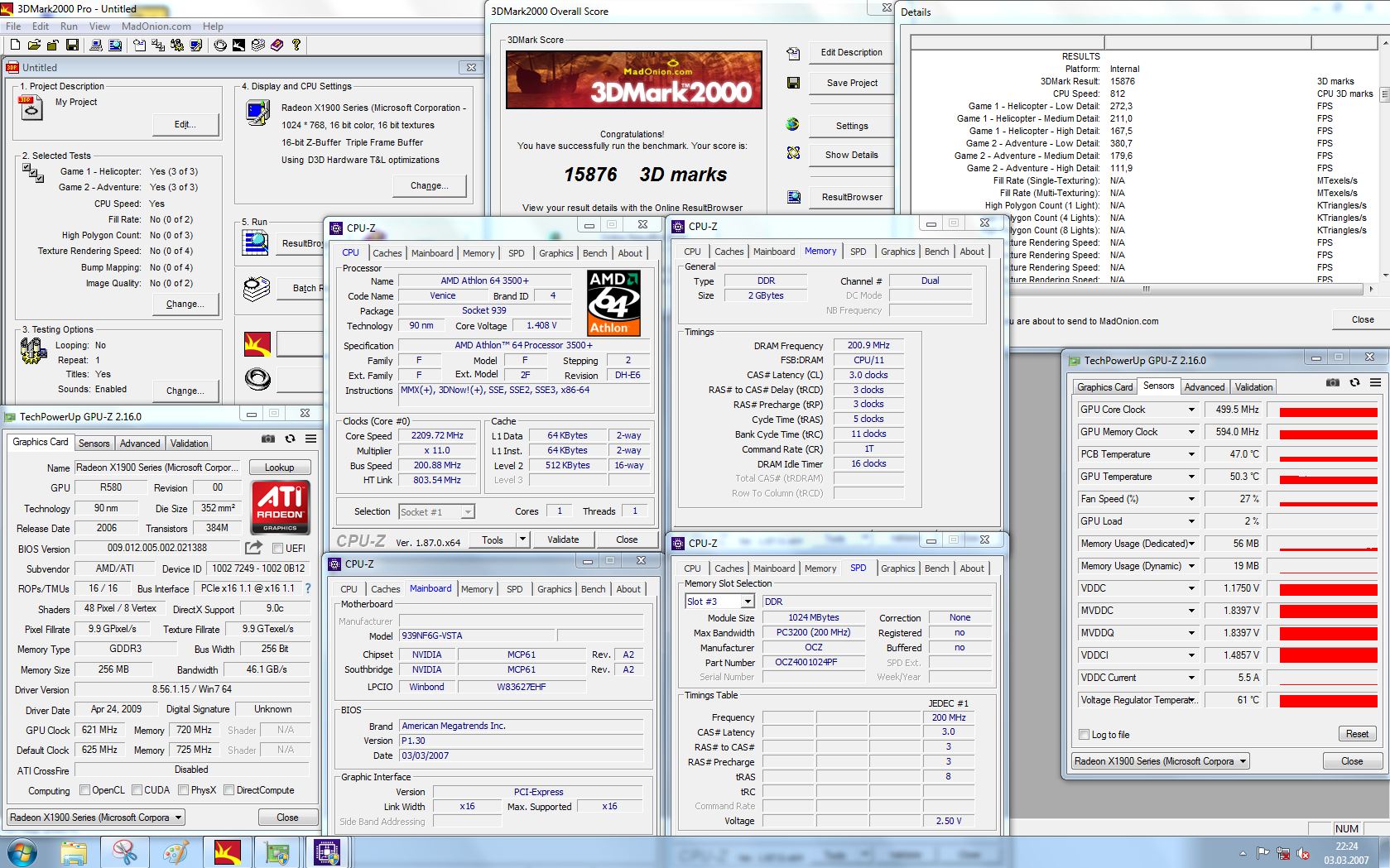Open the PCB Temperature sensor dropdown
The image size is (1390, 868).
(x=1191, y=454)
